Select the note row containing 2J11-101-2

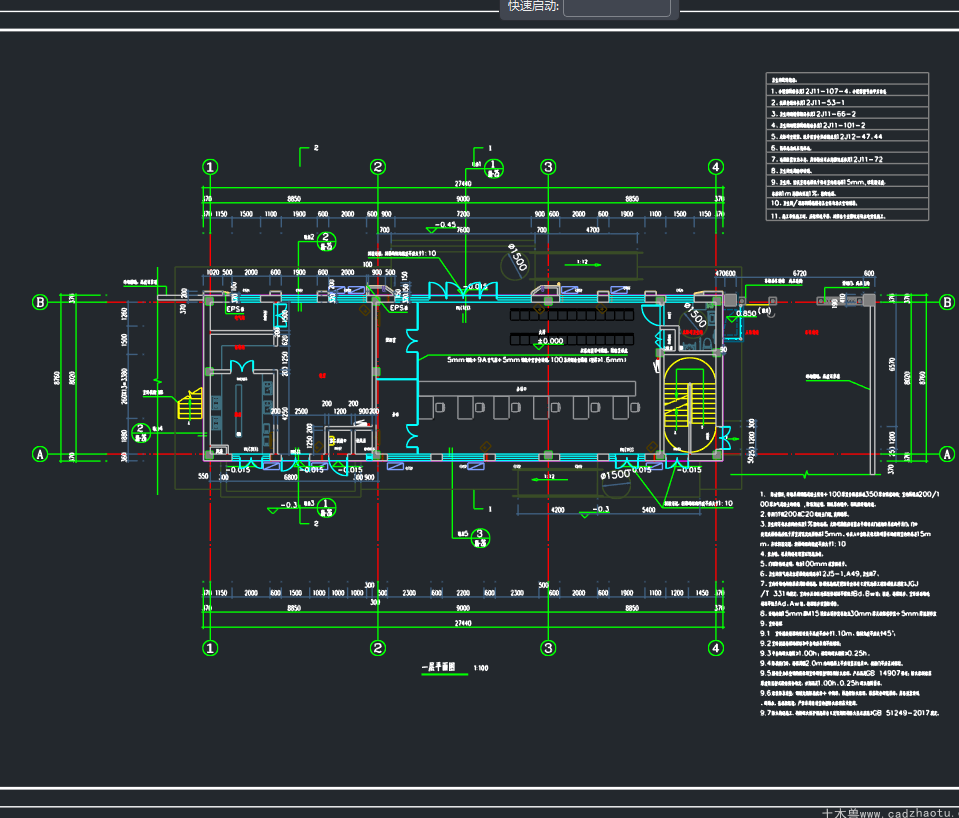[x=847, y=125]
